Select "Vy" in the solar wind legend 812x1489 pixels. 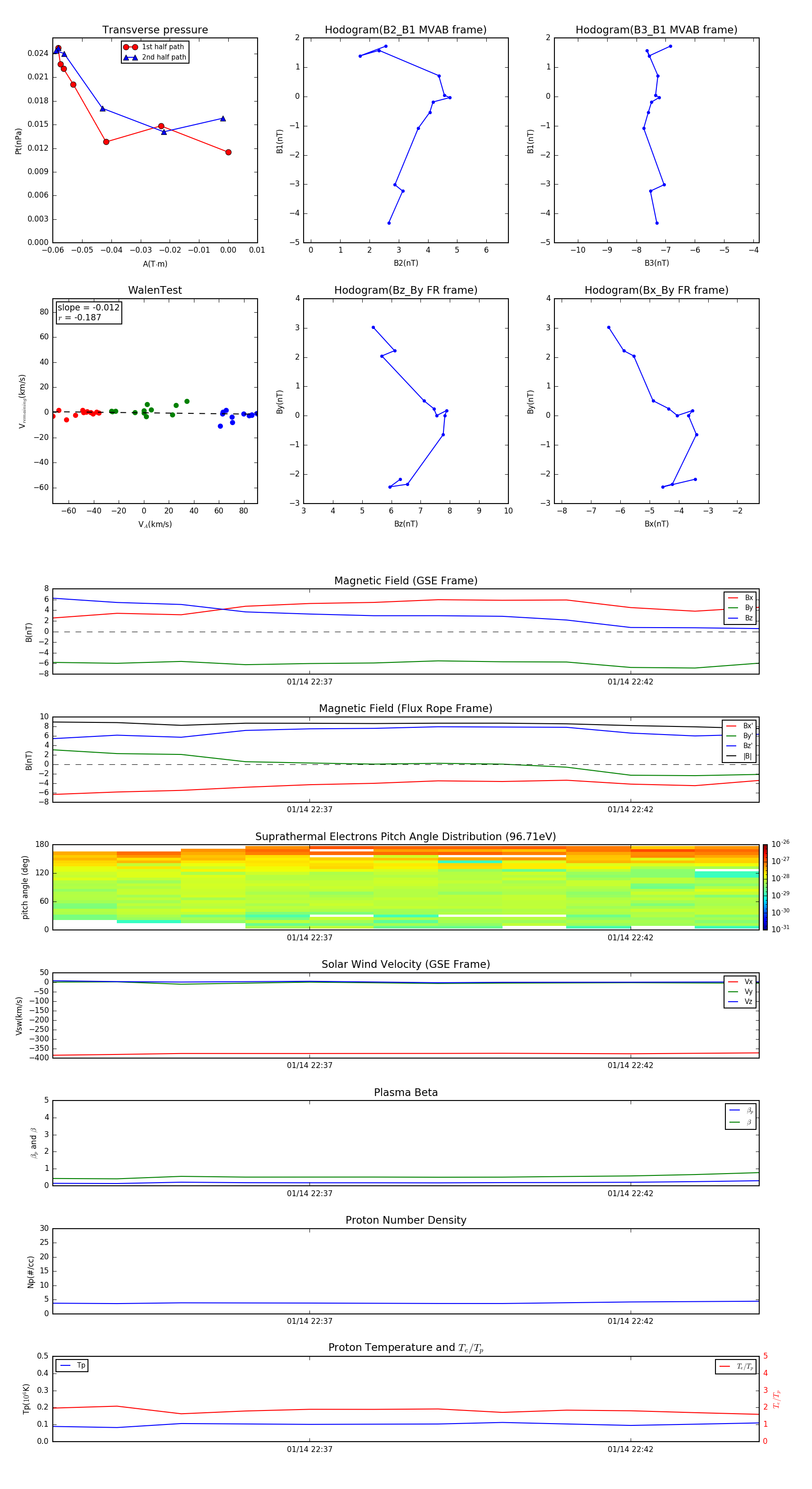click(740, 991)
